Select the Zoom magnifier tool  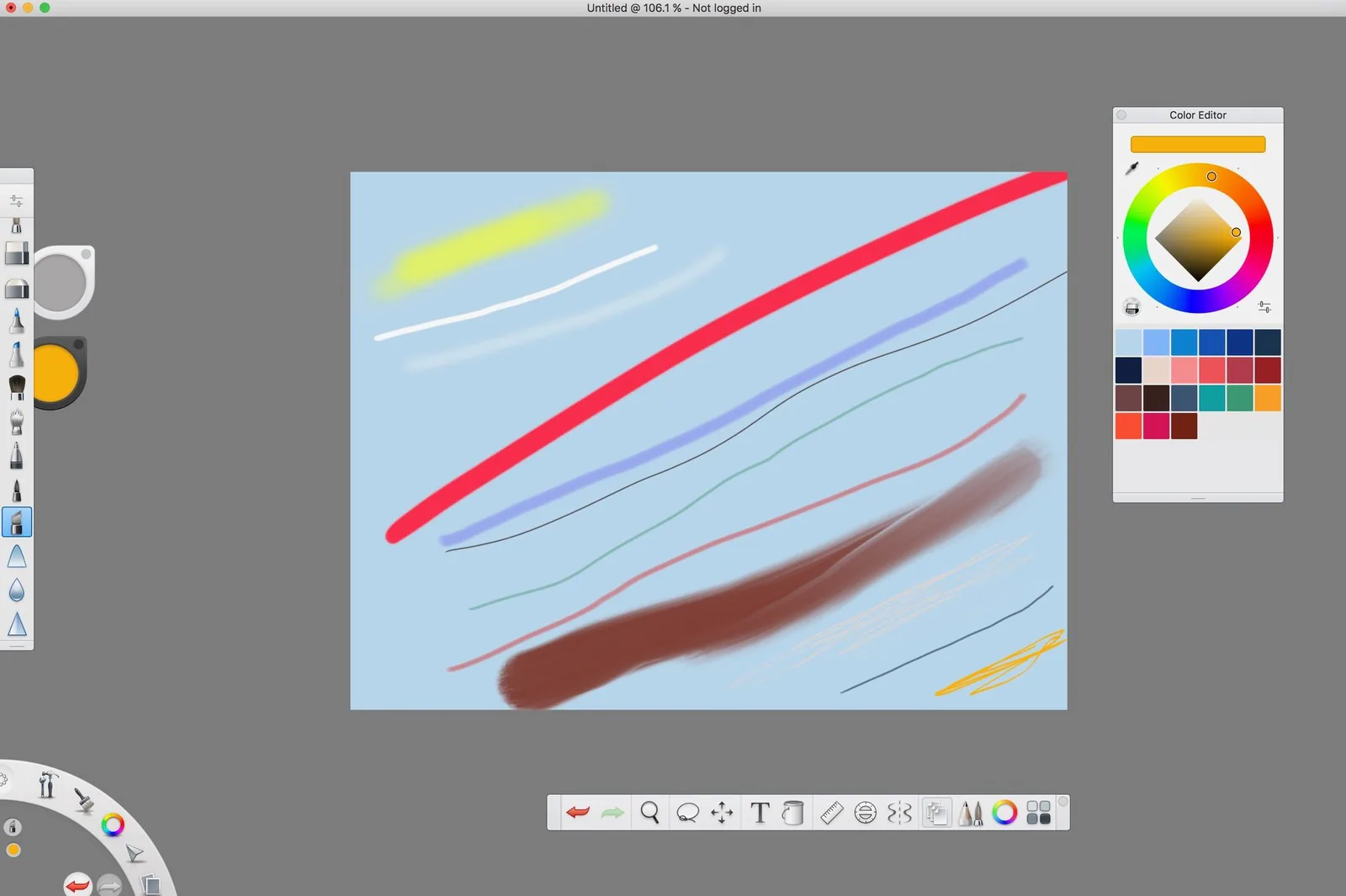point(649,813)
